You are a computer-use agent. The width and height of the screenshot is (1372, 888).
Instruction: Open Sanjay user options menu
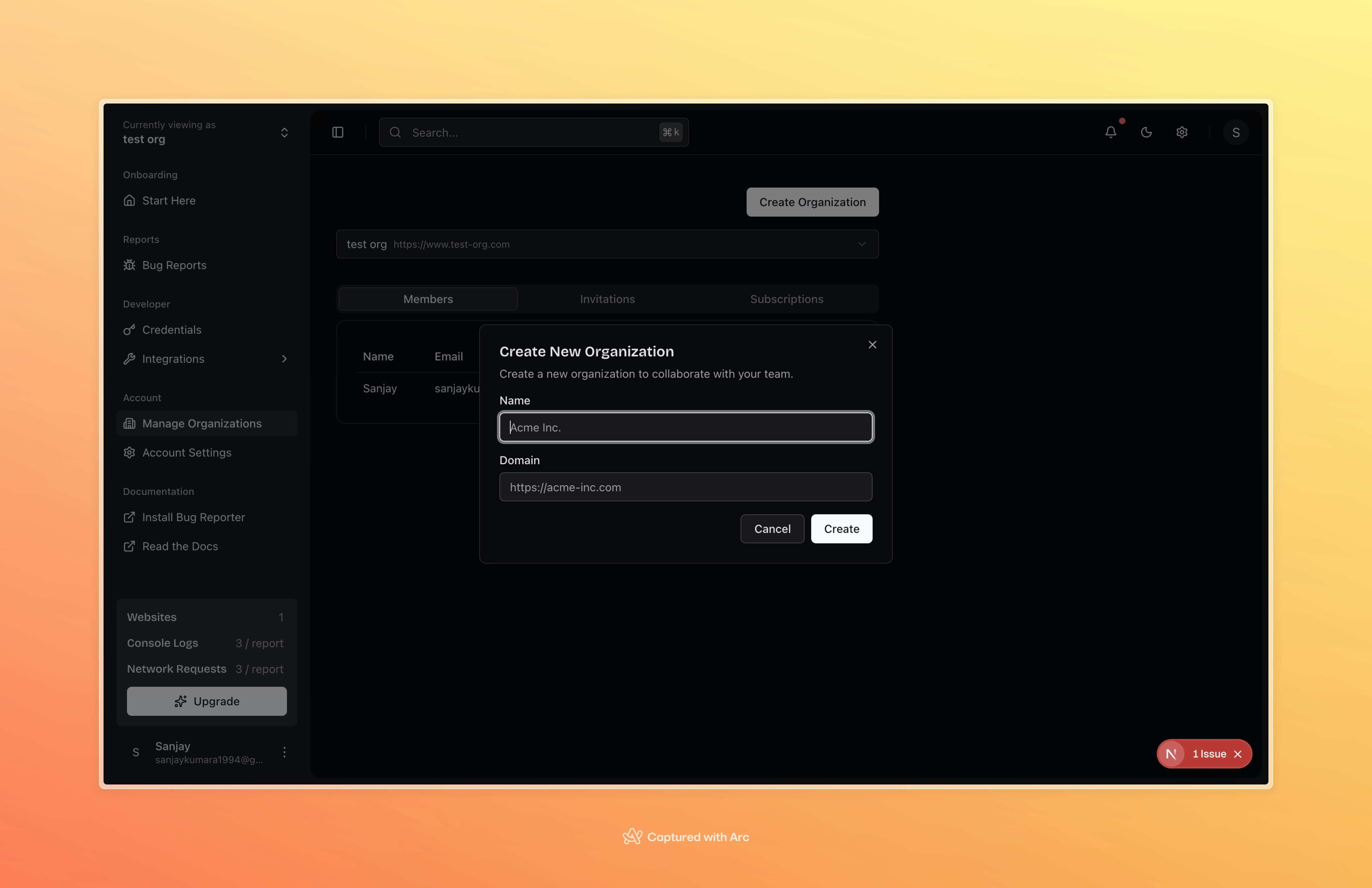click(x=284, y=752)
